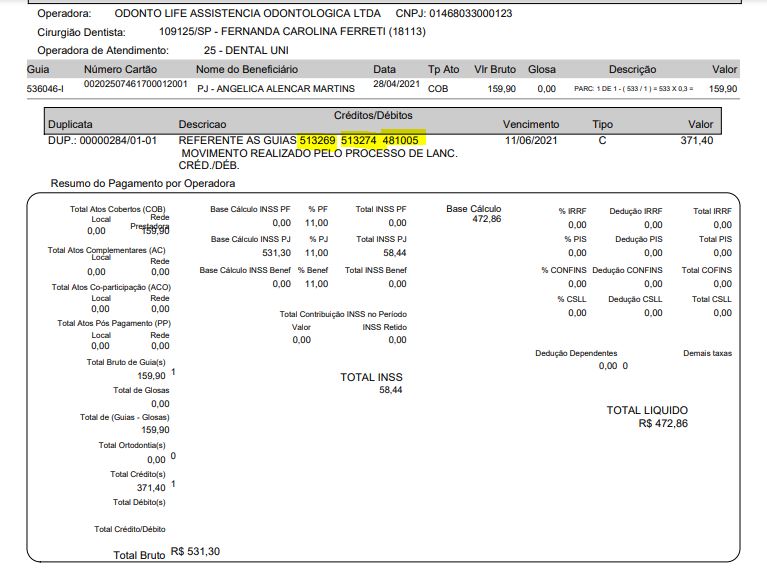
Task: Click highlighted guia number 513274
Action: click(x=359, y=140)
